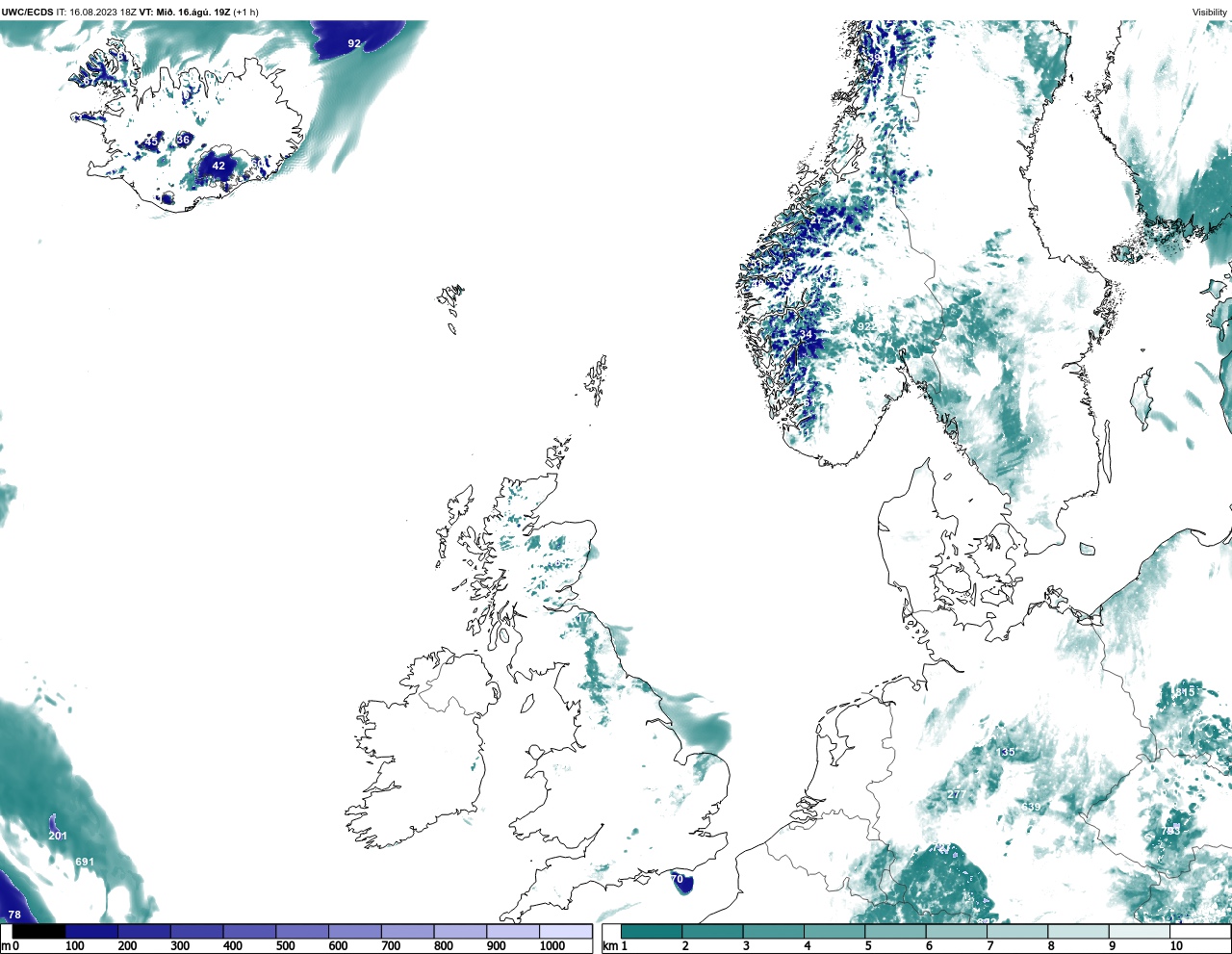Screen dimensions: 1232x954
Task: Pick the swatch between 6 and 7 km
Action: click(956, 932)
